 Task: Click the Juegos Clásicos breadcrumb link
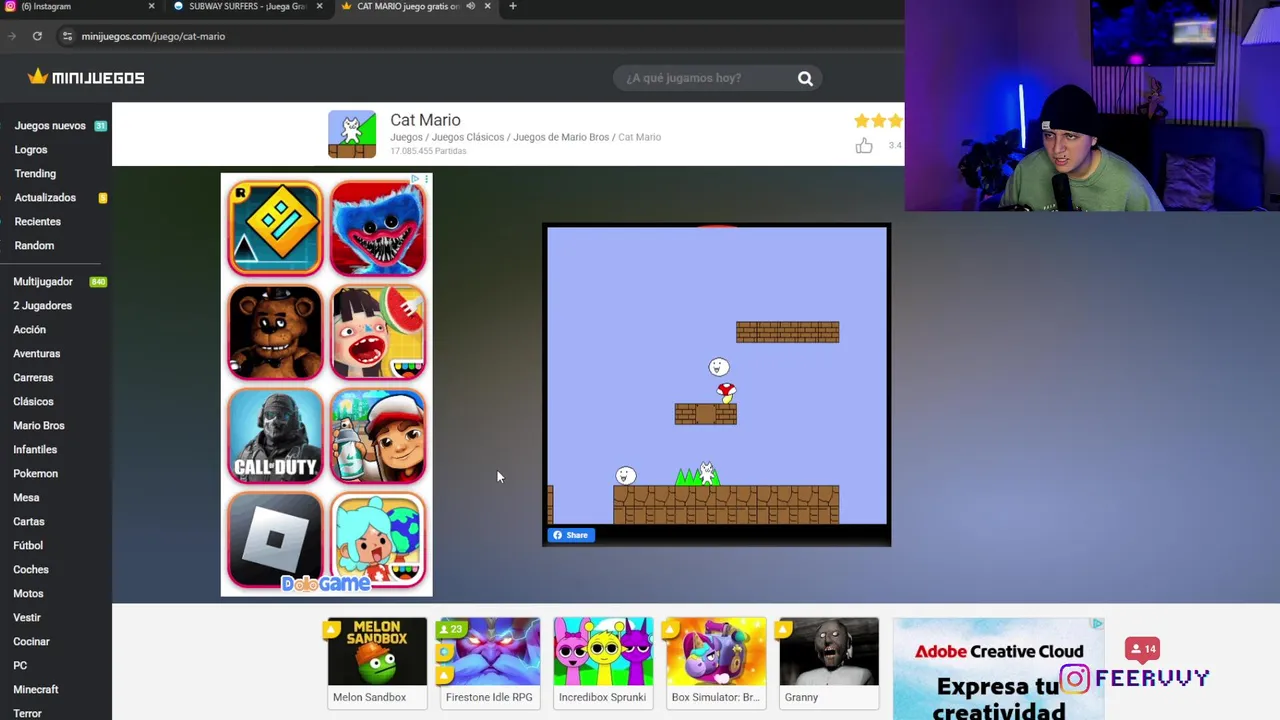pyautogui.click(x=468, y=137)
